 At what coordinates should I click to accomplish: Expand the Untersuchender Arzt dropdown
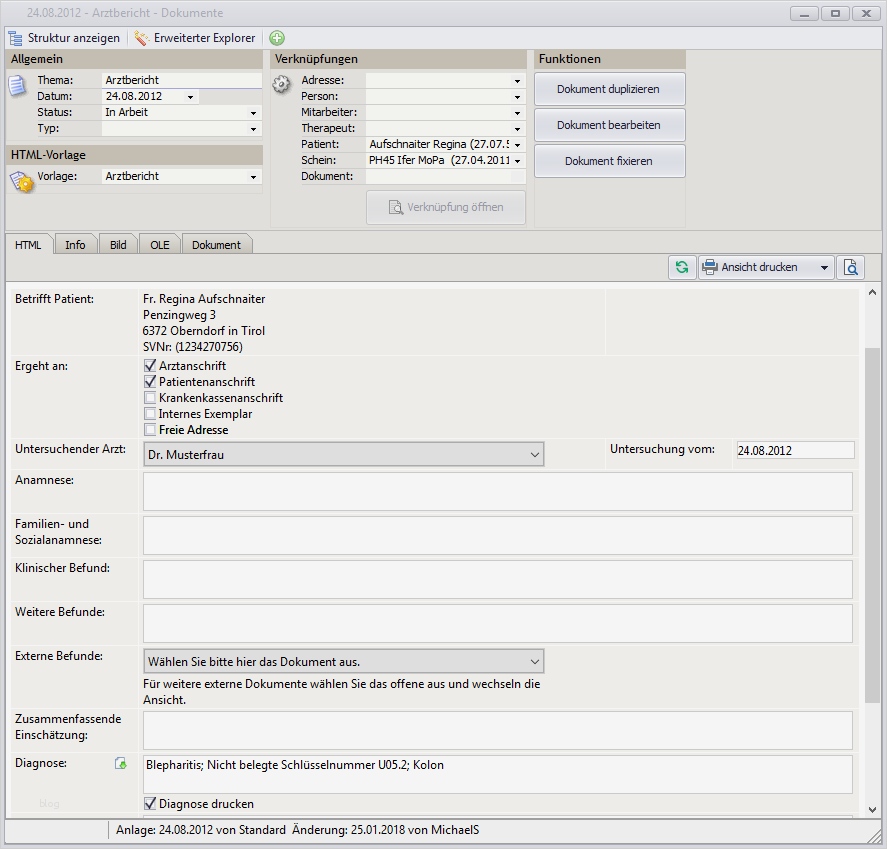pos(534,454)
